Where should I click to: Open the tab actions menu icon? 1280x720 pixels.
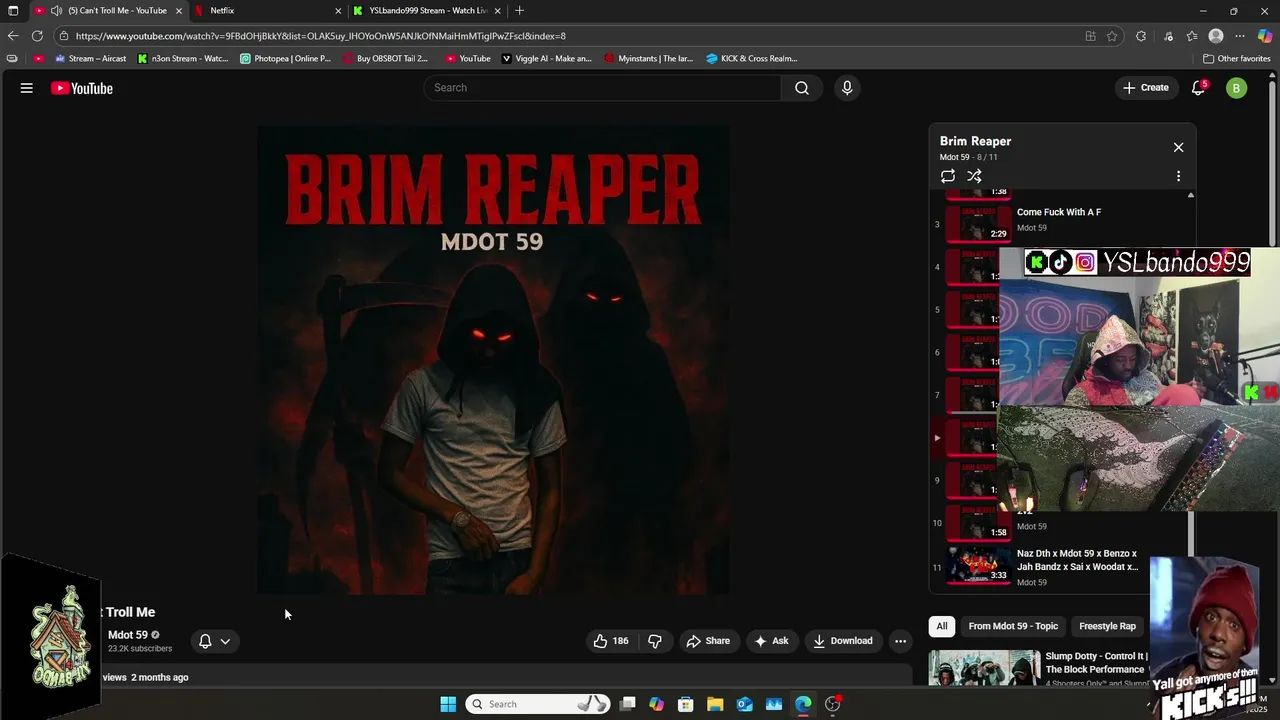[13, 10]
